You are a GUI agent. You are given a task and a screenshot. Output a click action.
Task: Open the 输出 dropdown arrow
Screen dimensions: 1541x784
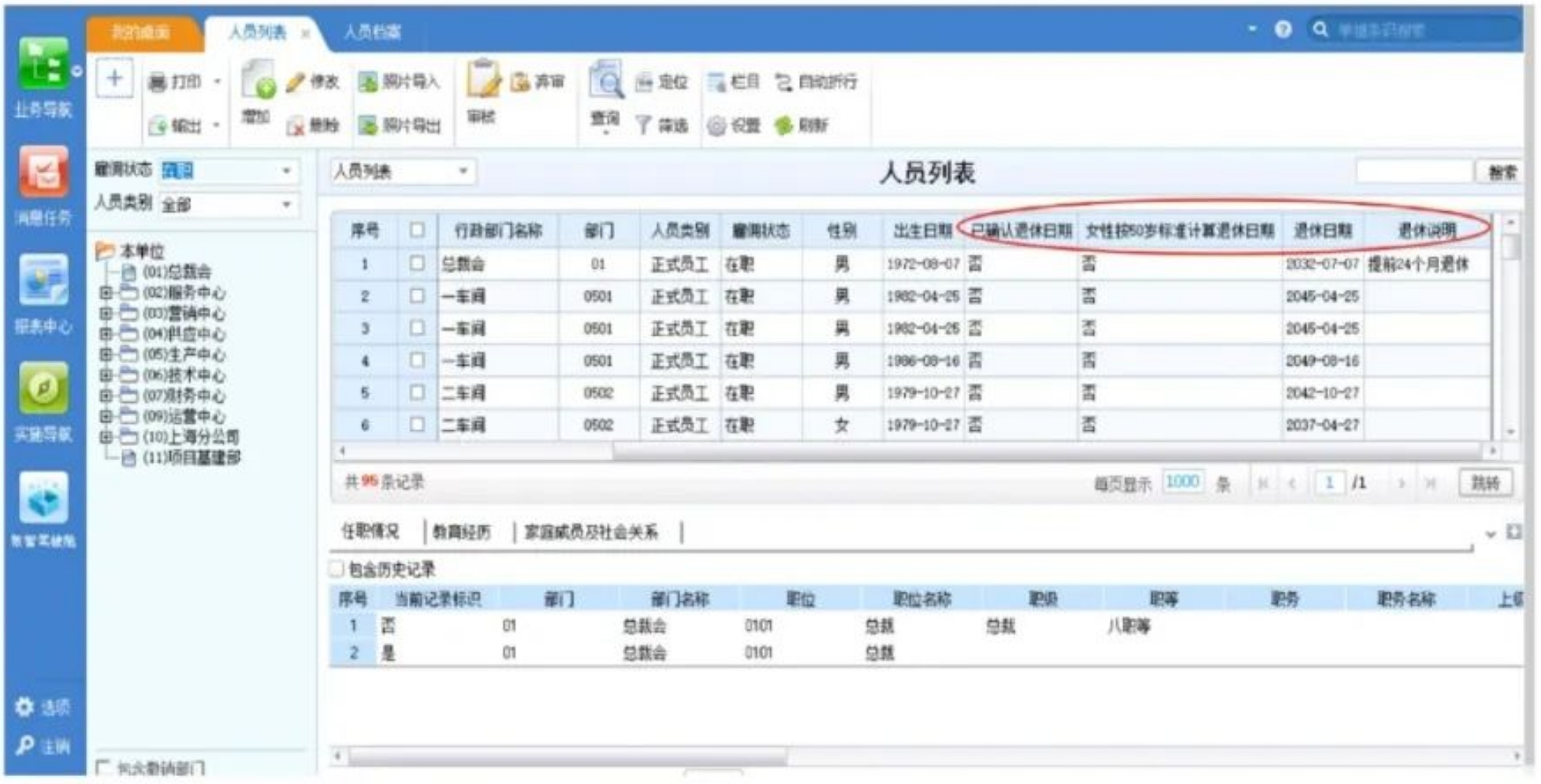point(217,125)
